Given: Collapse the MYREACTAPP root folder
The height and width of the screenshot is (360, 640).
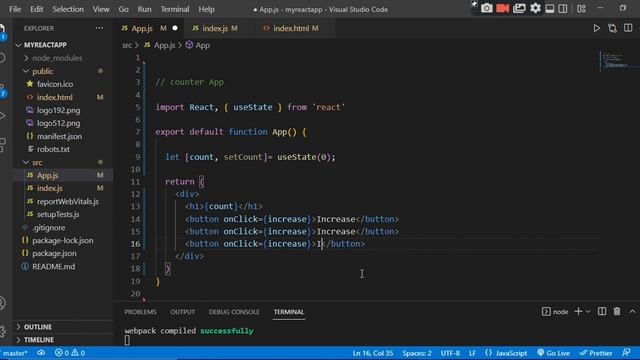Looking at the screenshot, I should click(x=63, y=45).
